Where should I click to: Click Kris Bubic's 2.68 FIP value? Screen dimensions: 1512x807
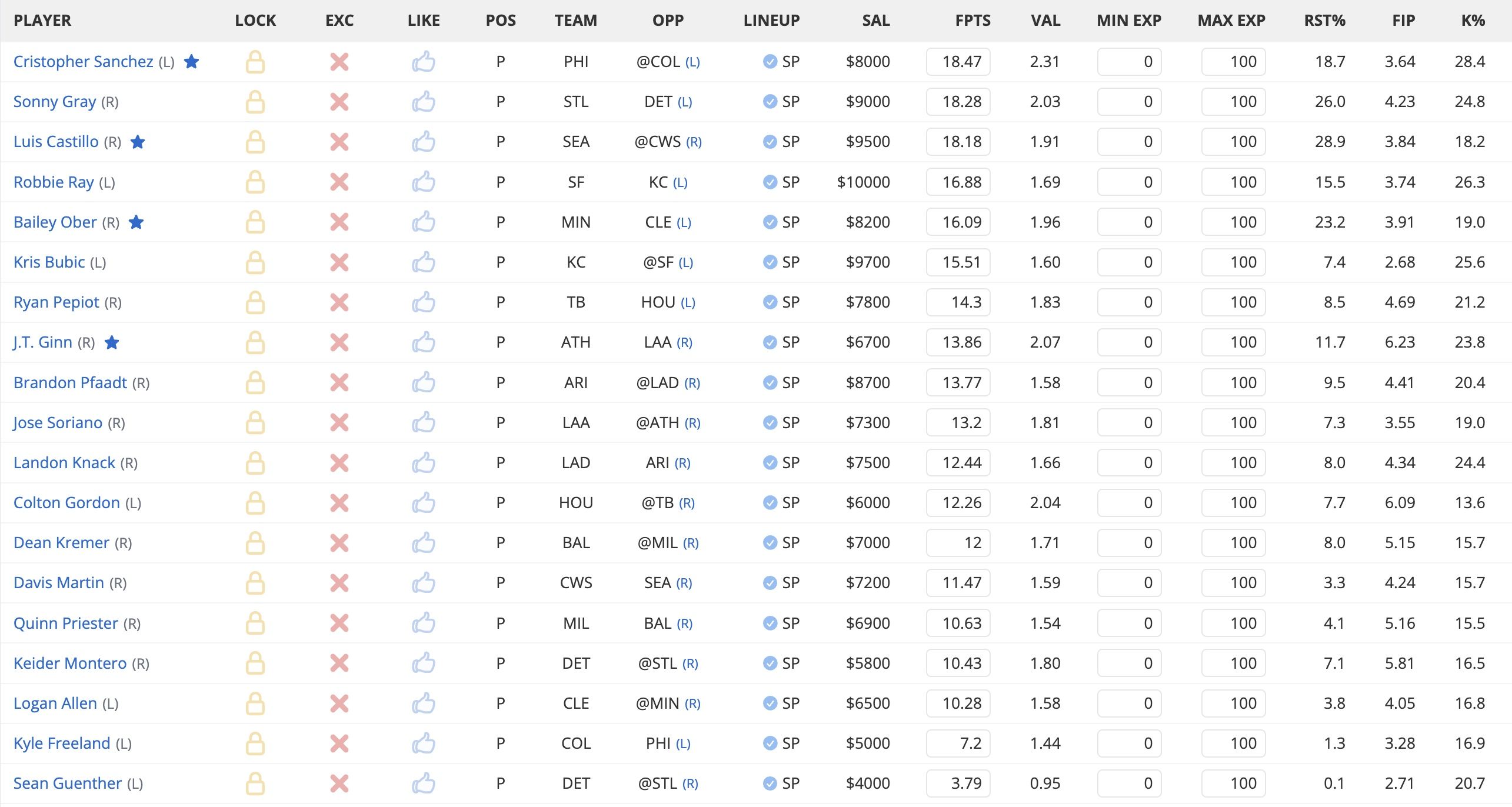pyautogui.click(x=1400, y=262)
